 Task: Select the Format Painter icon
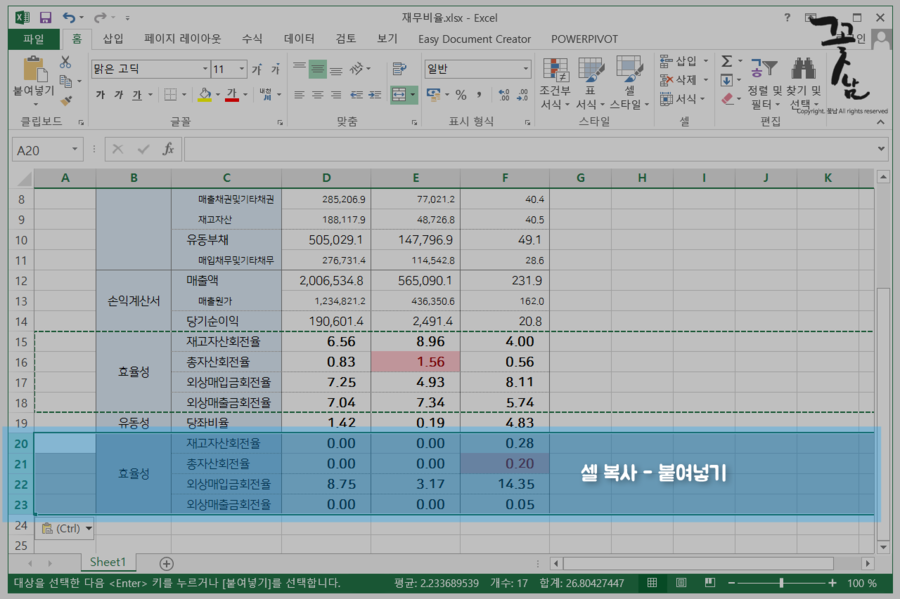tap(65, 101)
